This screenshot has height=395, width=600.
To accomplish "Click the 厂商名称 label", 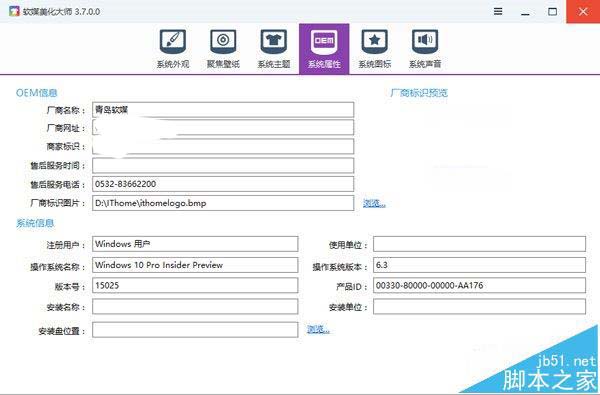I will (66, 110).
